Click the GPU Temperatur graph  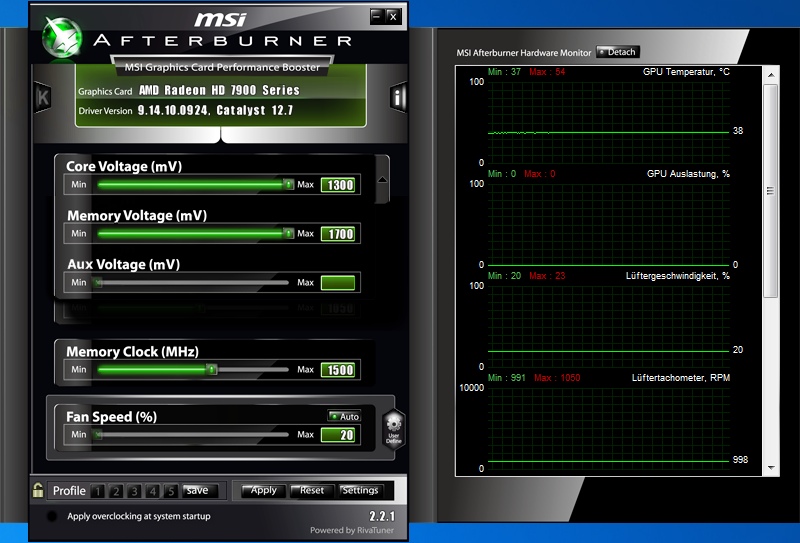pyautogui.click(x=608, y=122)
